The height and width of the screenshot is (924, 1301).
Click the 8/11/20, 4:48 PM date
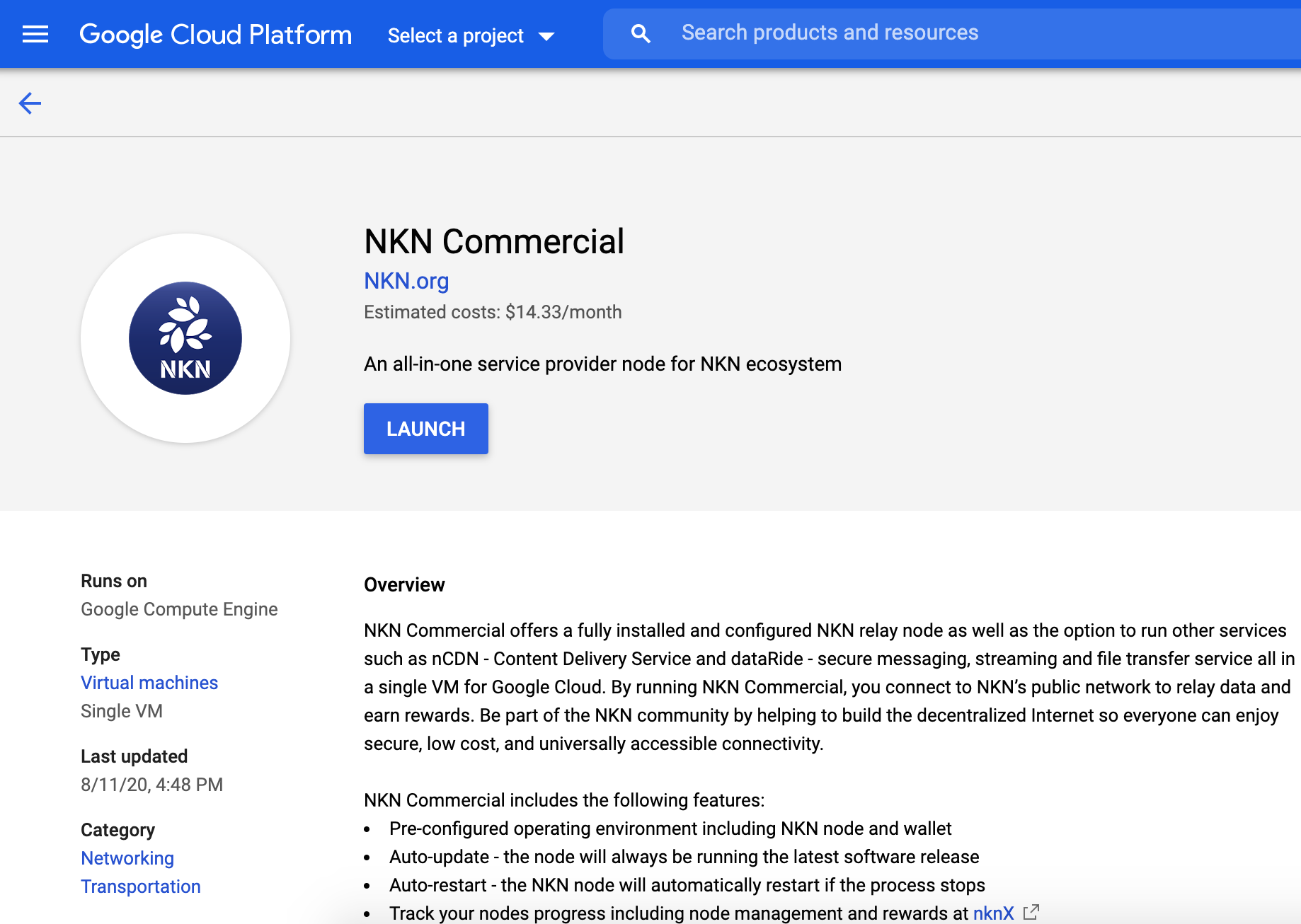[x=151, y=785]
